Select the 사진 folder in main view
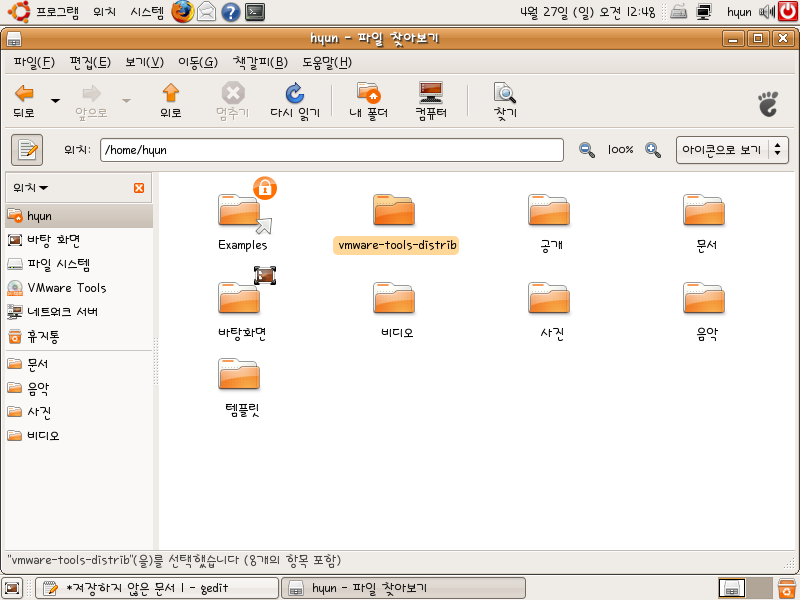The image size is (800, 600). pyautogui.click(x=549, y=297)
